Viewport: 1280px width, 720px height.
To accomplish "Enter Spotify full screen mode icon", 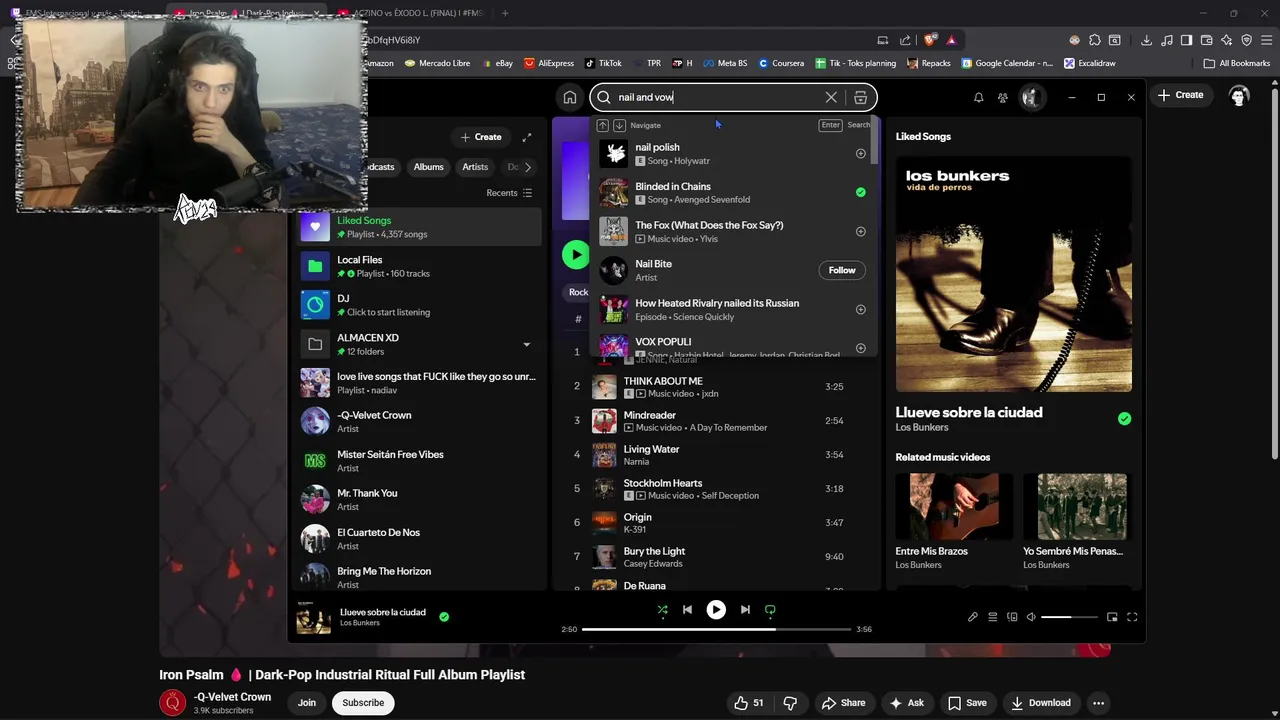I will point(1132,617).
